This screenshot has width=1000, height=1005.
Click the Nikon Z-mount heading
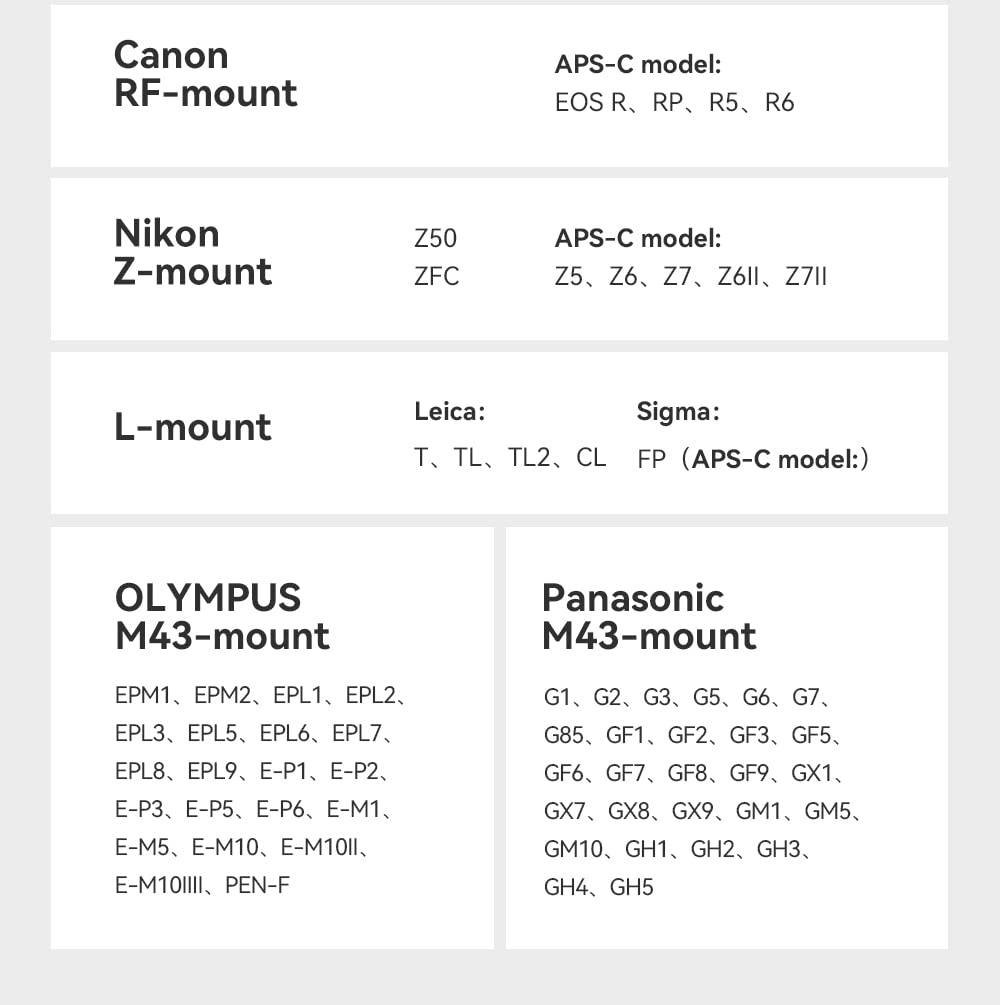point(193,253)
